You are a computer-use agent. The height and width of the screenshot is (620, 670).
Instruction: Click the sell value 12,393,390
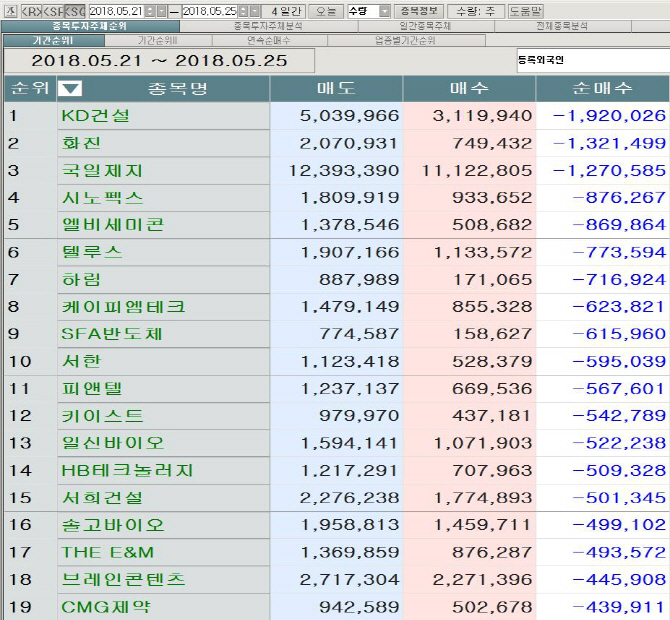[344, 170]
